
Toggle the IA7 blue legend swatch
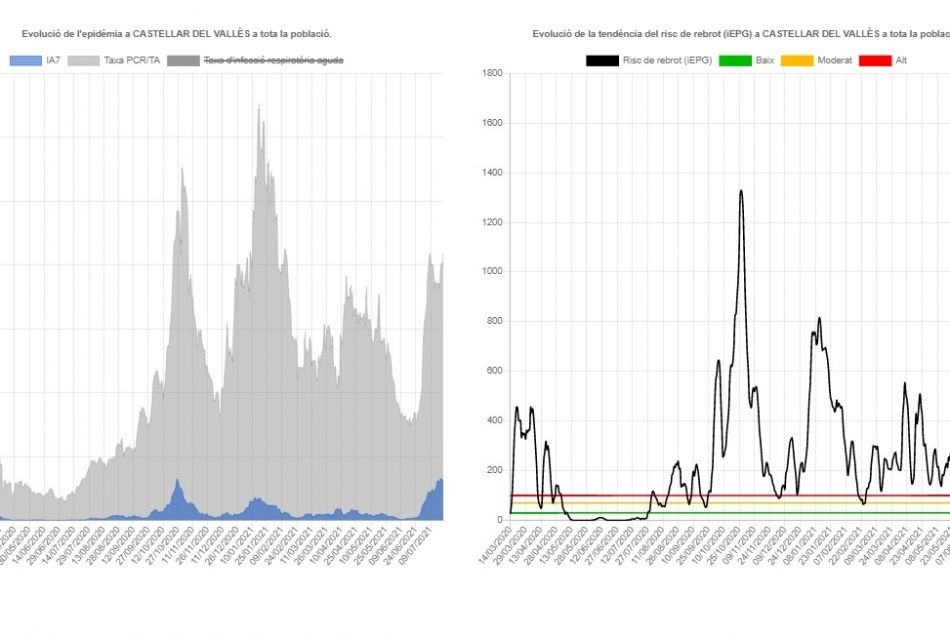[x=25, y=61]
